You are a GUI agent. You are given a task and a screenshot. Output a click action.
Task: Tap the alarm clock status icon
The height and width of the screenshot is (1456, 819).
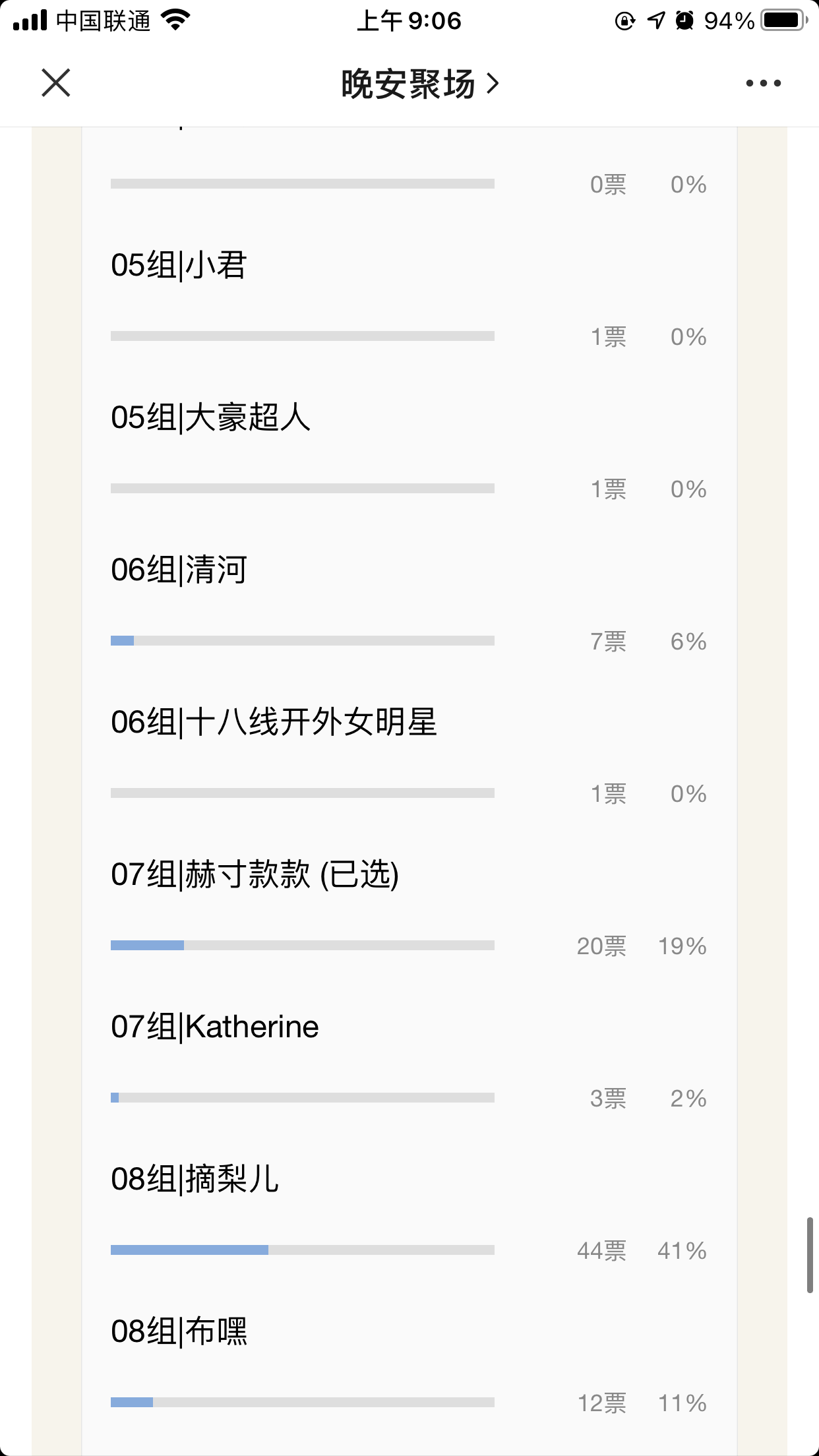click(685, 20)
